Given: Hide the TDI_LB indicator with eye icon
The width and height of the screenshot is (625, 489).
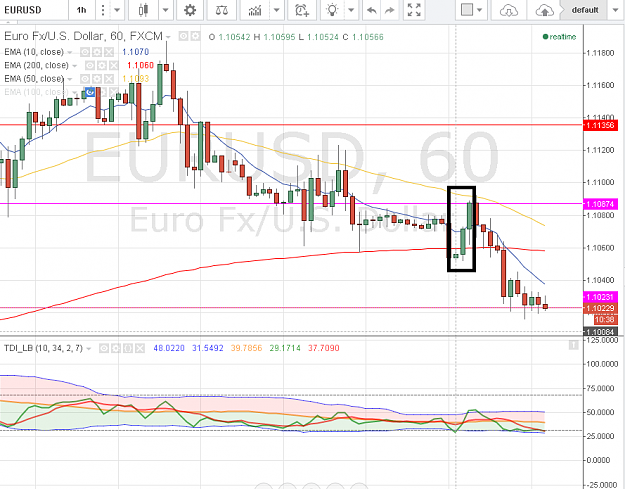Looking at the screenshot, I should click(x=103, y=348).
